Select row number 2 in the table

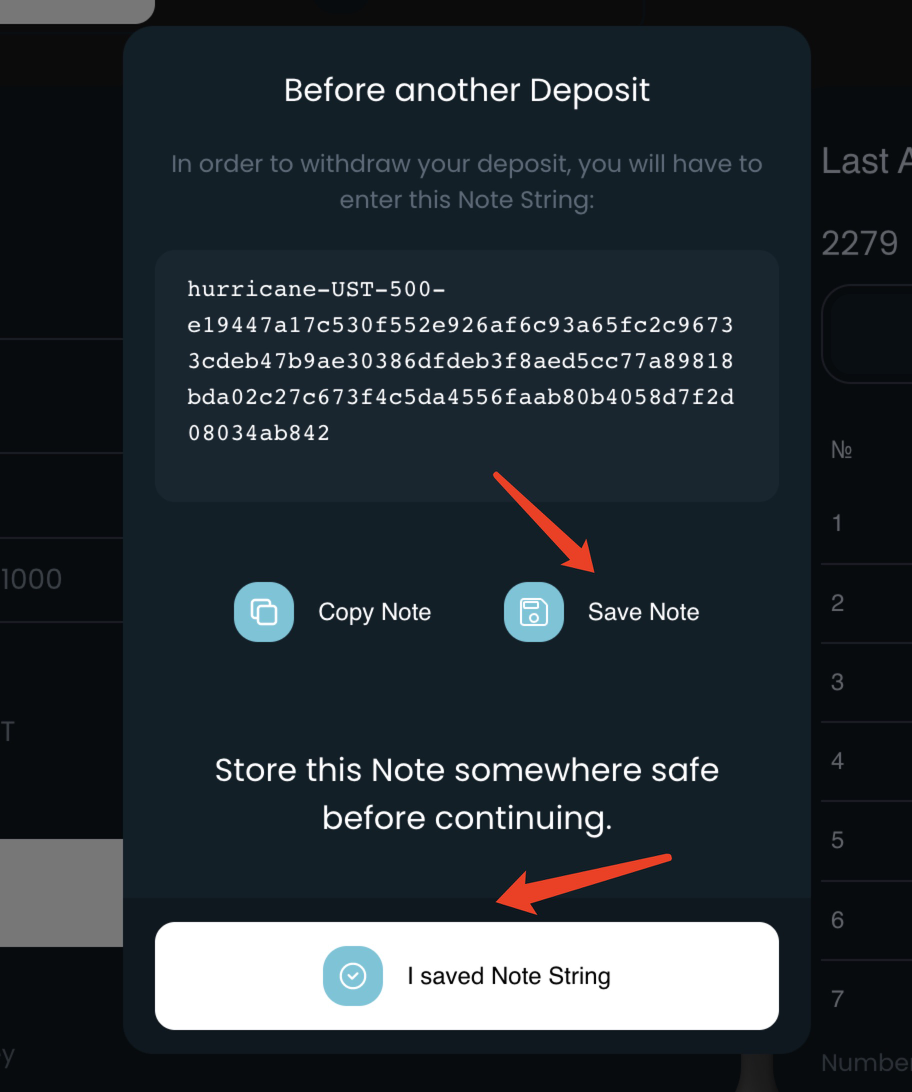(837, 603)
